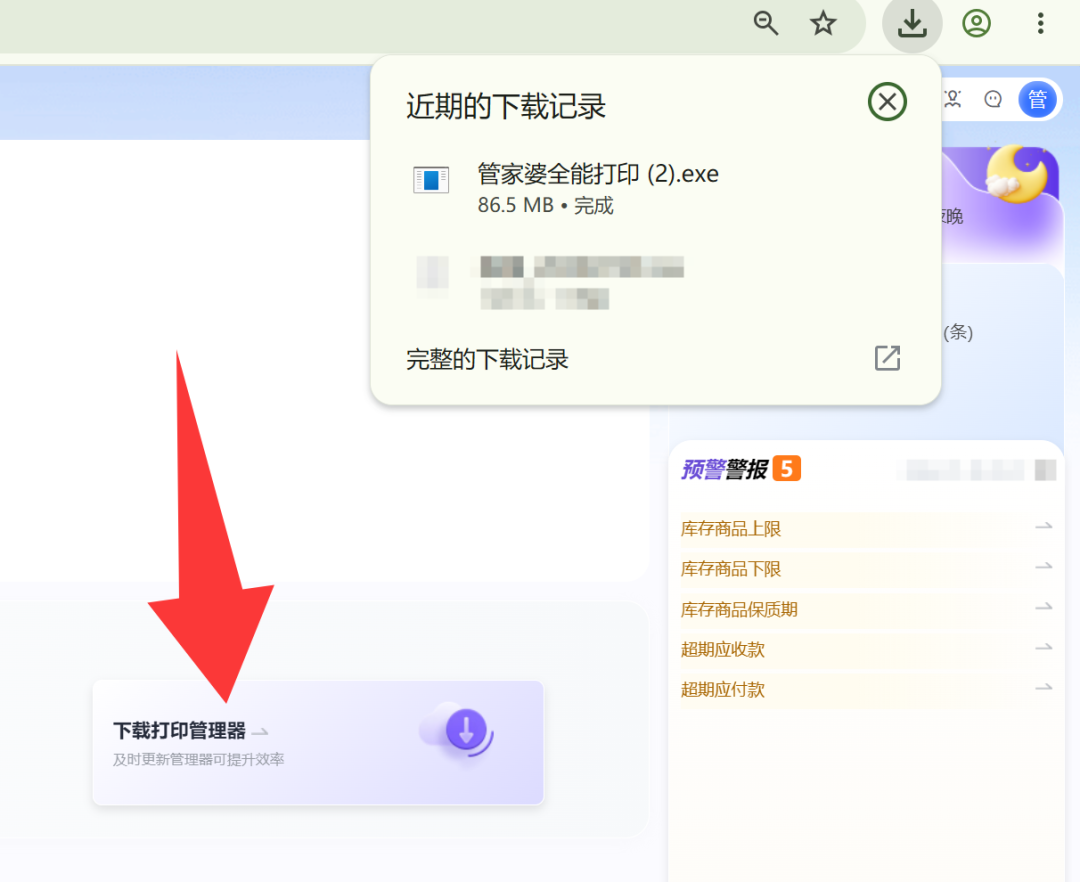Image resolution: width=1080 pixels, height=882 pixels.
Task: Click the 预警警报 panel title
Action: pos(724,469)
